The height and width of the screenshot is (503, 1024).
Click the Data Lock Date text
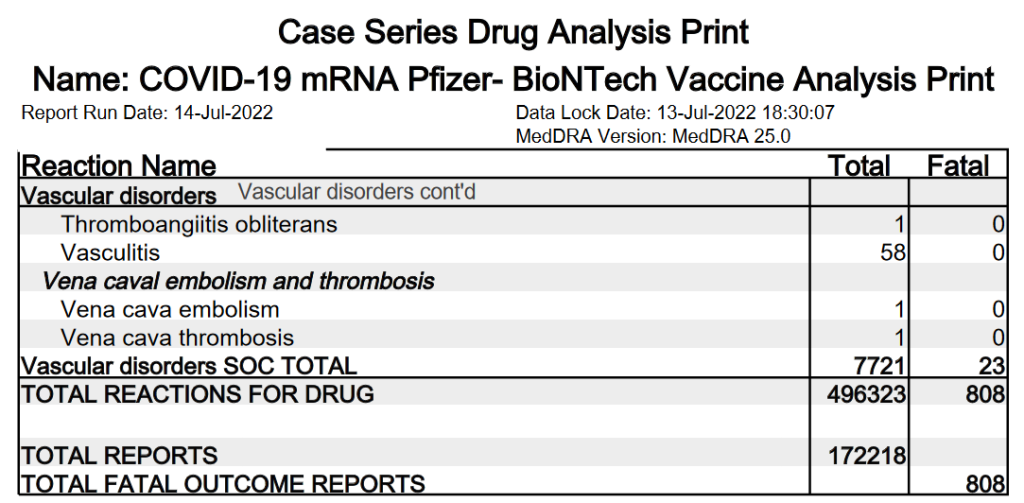click(x=675, y=113)
